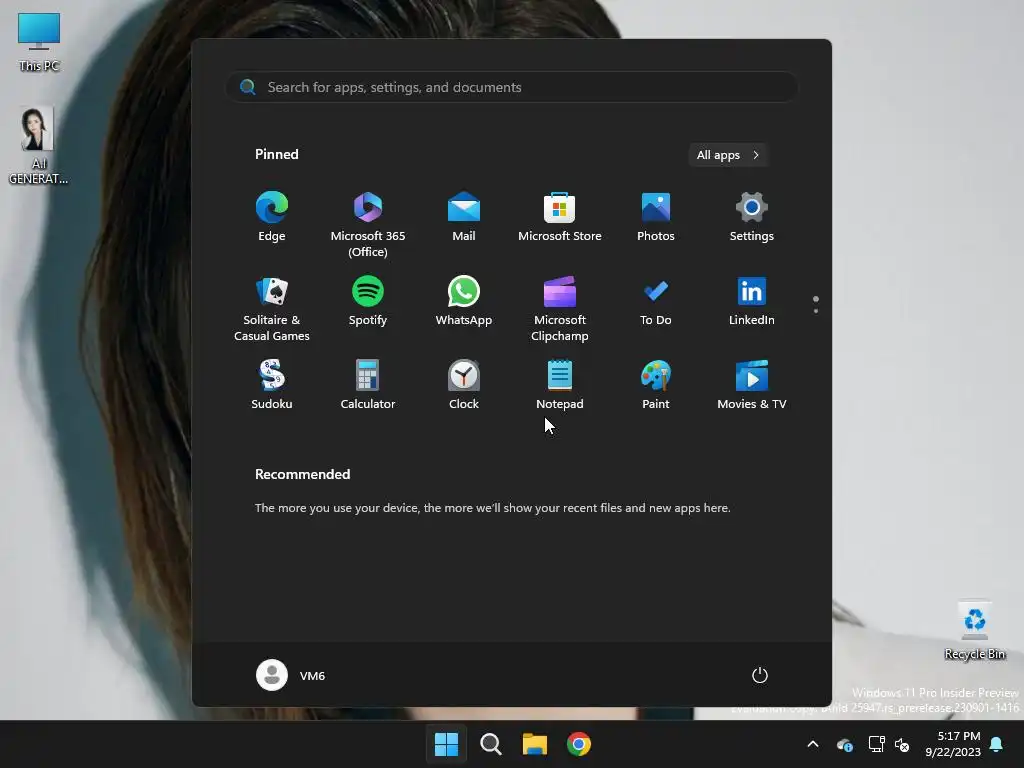Open Microsoft Store

(x=560, y=217)
